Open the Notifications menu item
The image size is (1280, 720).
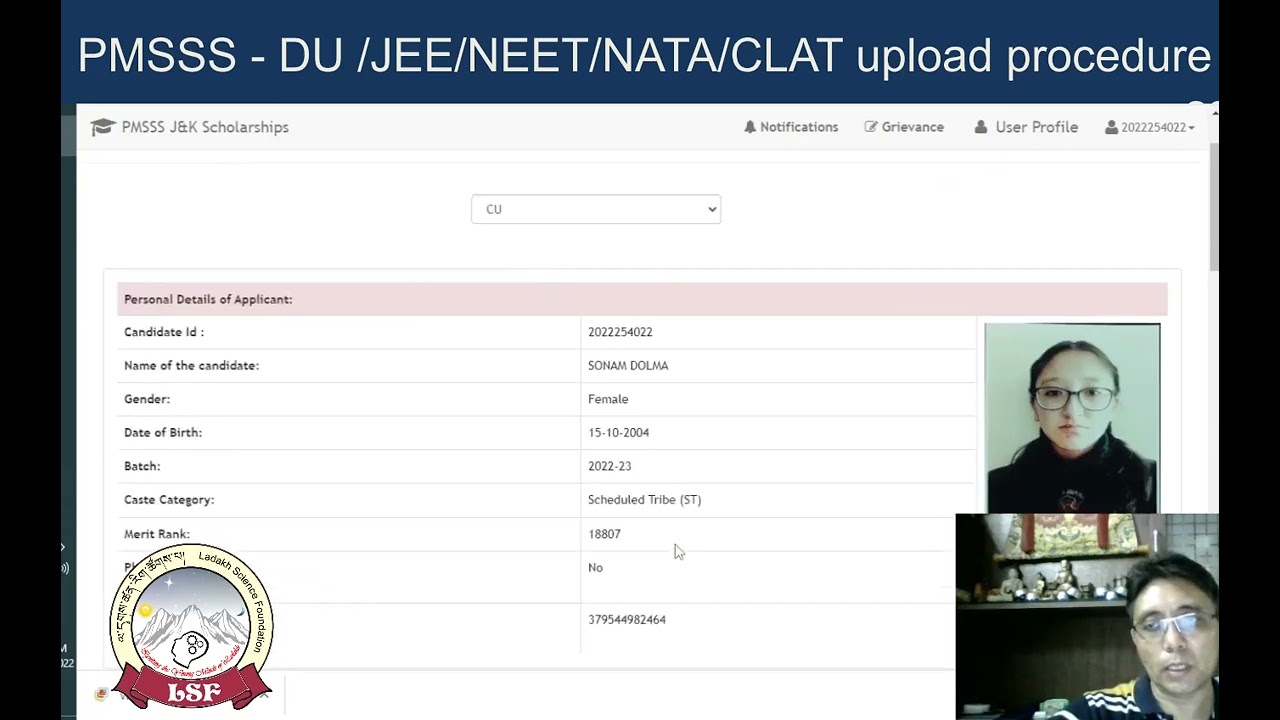coord(799,127)
